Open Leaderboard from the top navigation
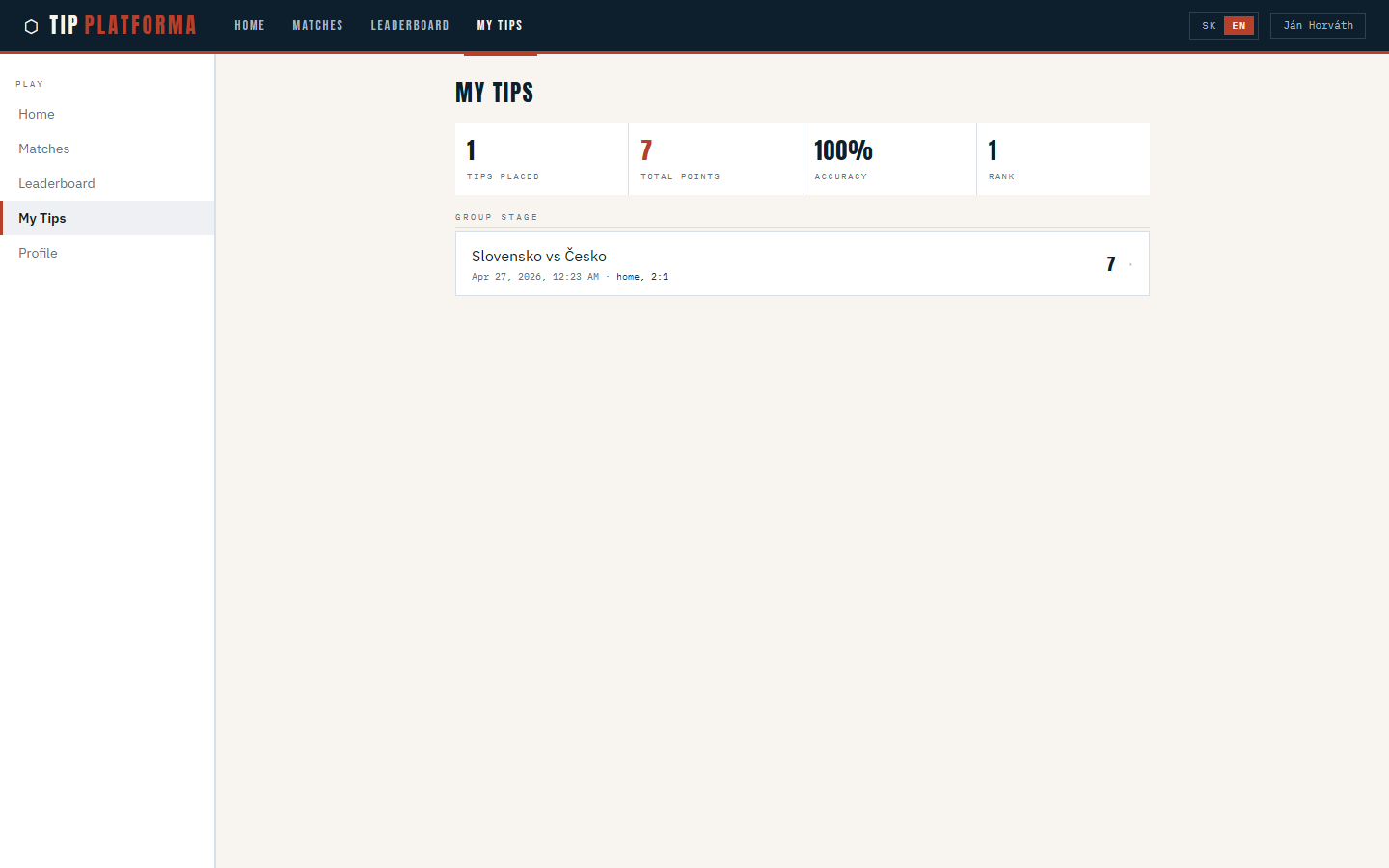Viewport: 1389px width, 868px height. point(409,26)
